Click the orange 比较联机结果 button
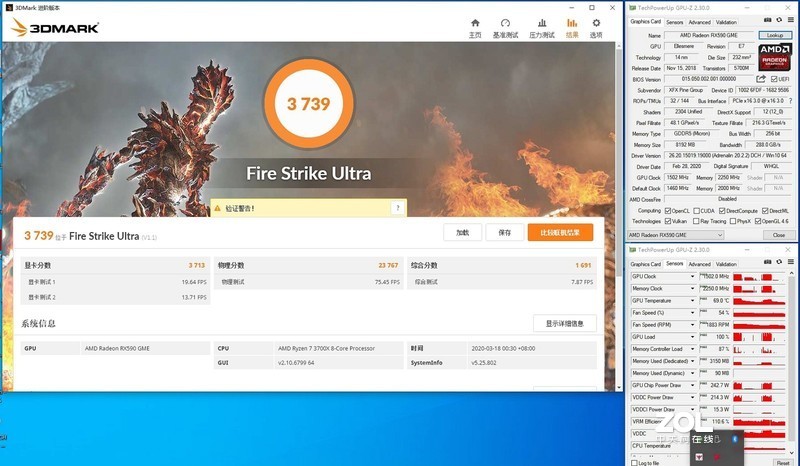This screenshot has height=466, width=800. coord(560,233)
